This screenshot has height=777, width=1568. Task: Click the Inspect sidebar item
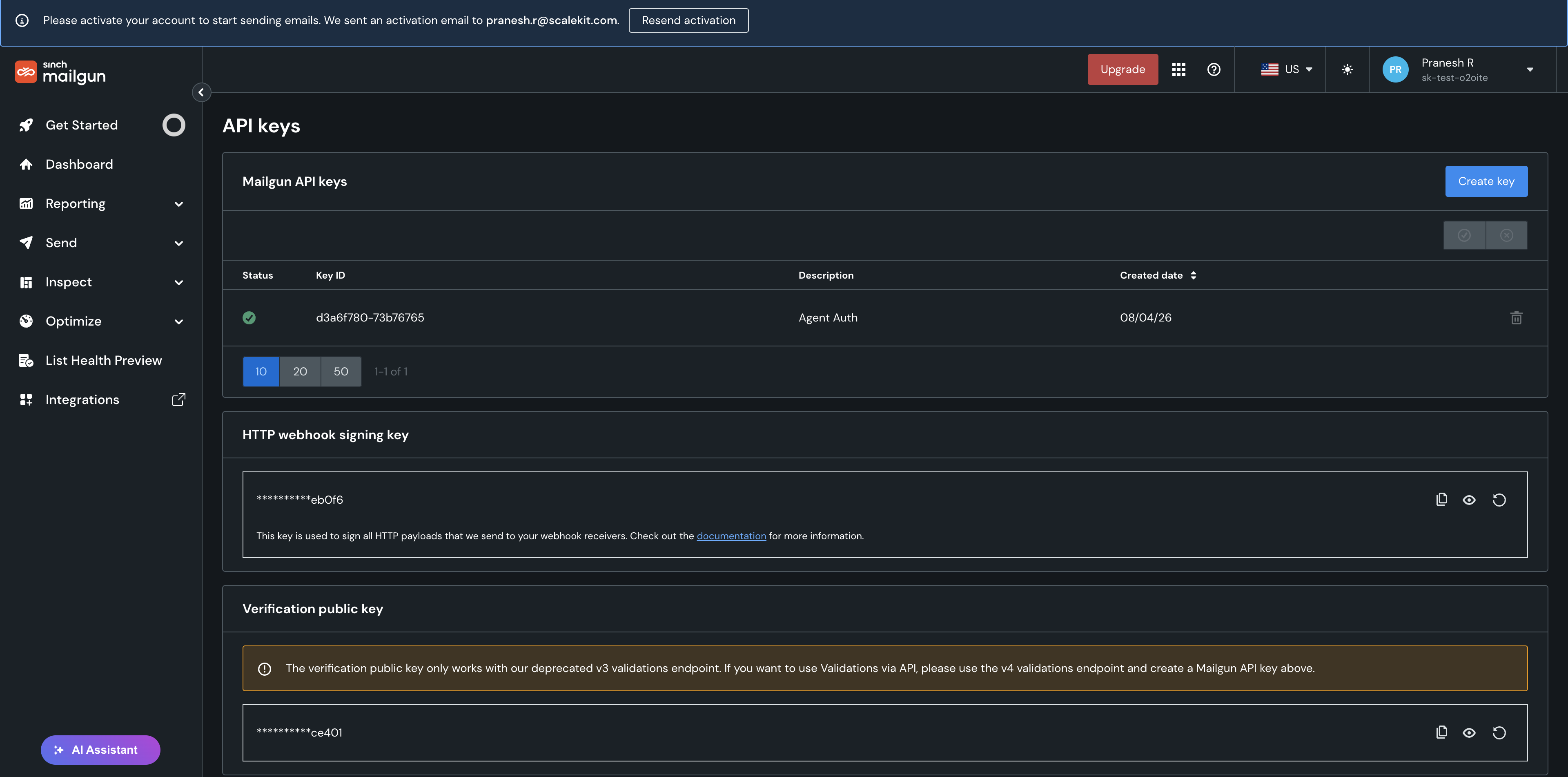(69, 283)
